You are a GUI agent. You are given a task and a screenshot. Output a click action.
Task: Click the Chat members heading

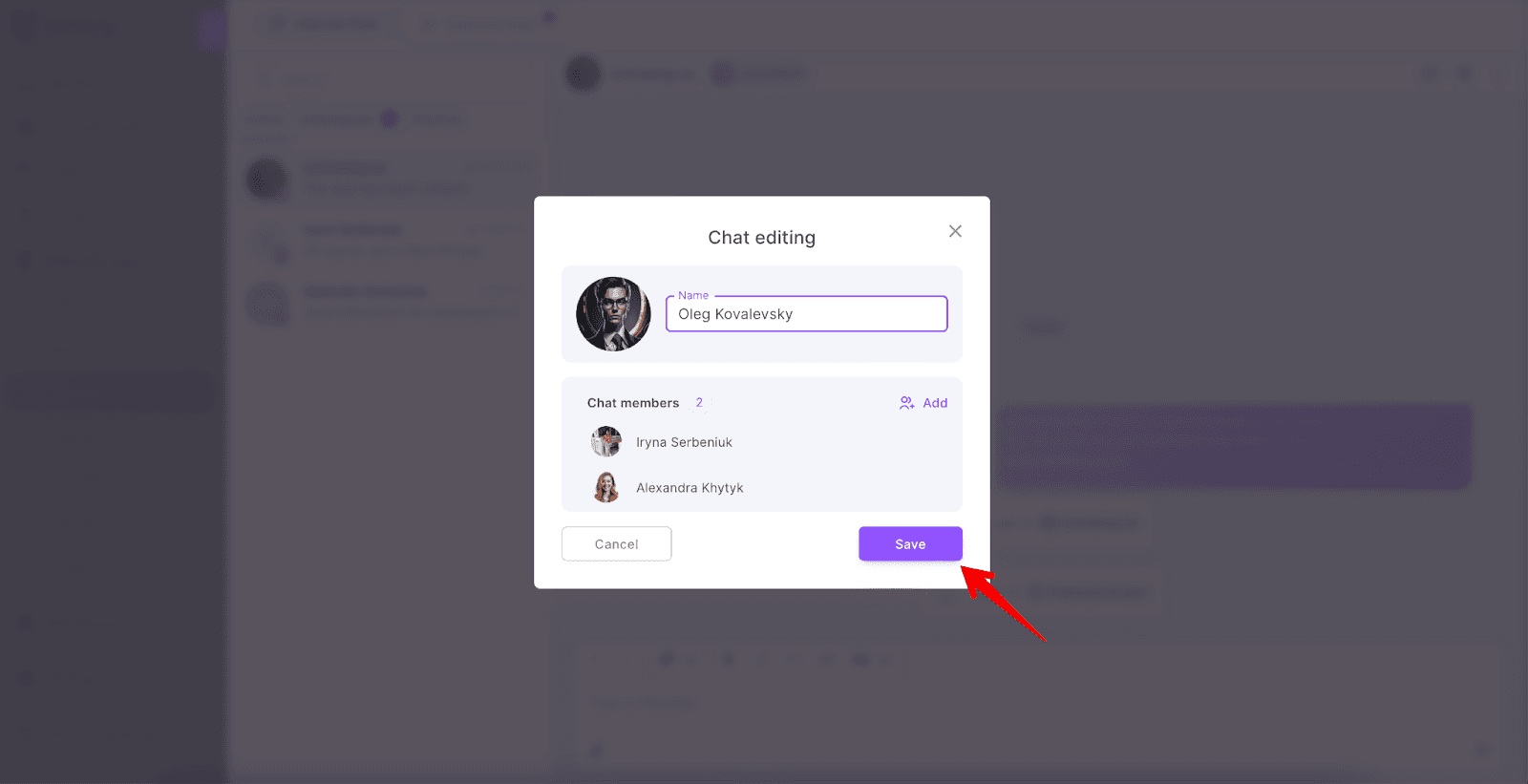click(633, 403)
